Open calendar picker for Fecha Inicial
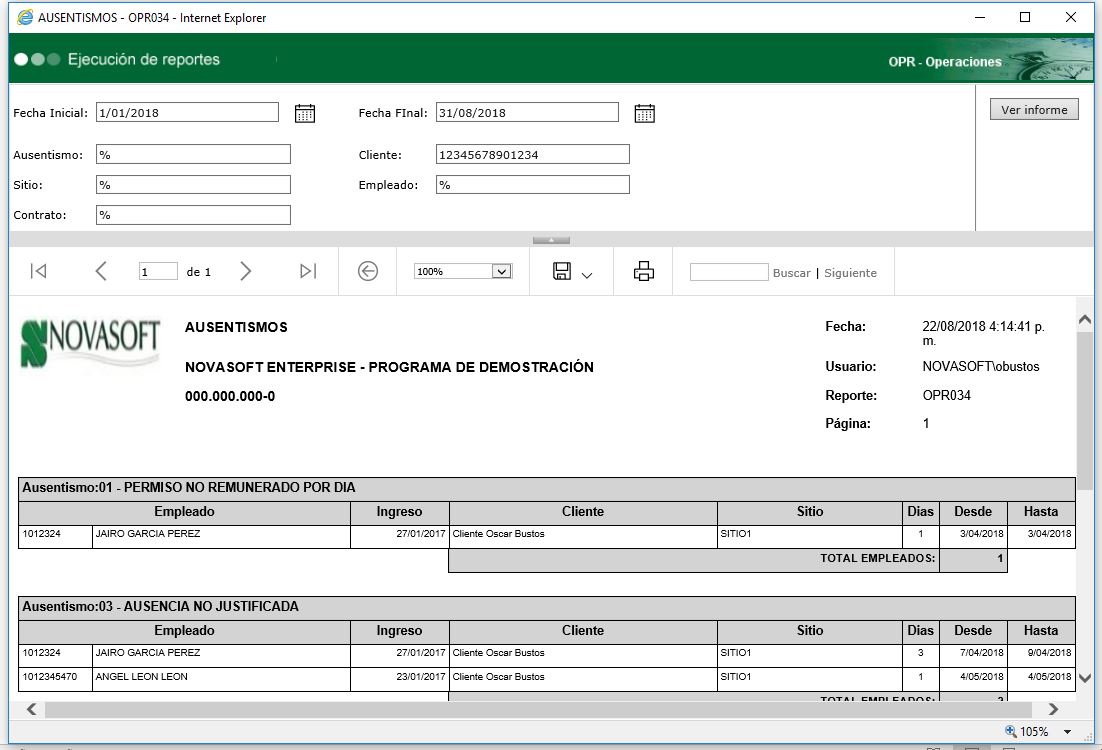The width and height of the screenshot is (1102, 750). (x=305, y=113)
